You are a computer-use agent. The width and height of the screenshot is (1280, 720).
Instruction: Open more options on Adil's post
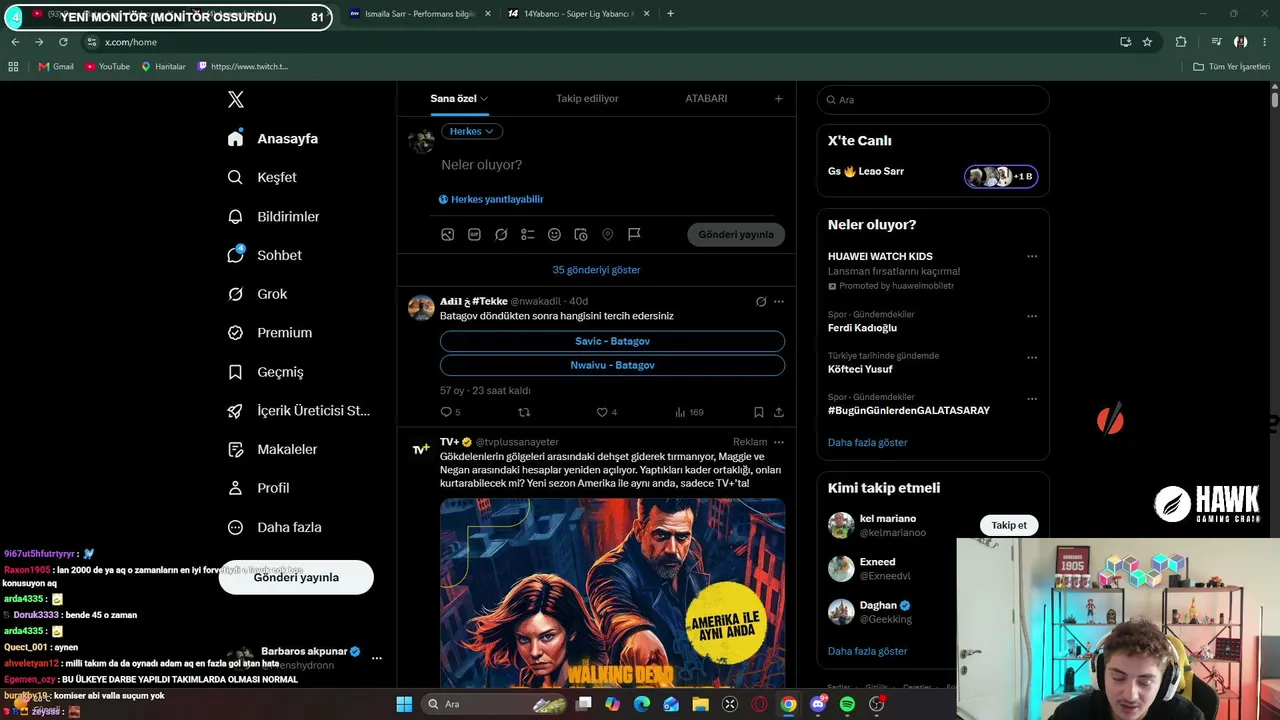(x=779, y=301)
